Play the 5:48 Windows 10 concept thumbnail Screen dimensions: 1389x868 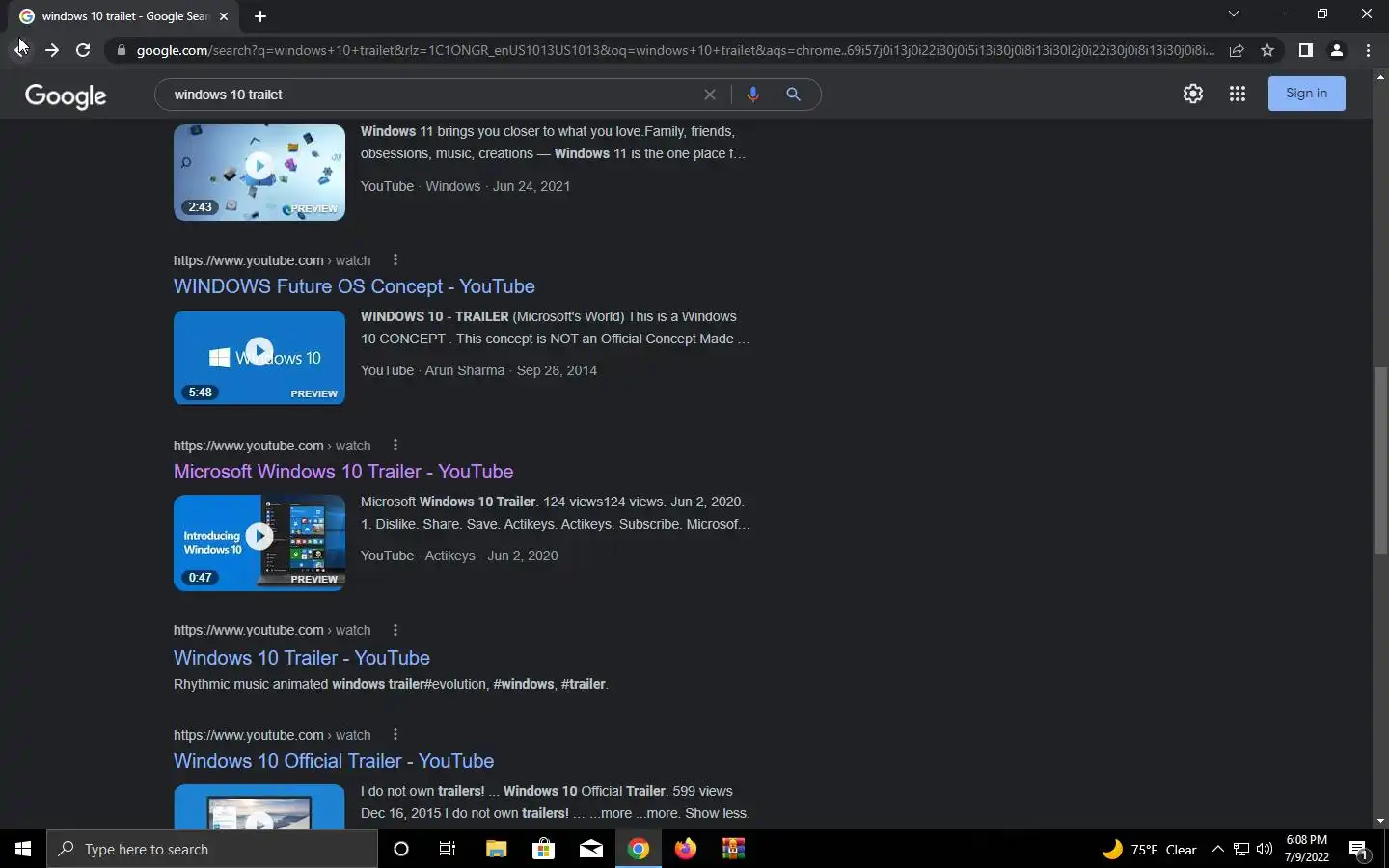coord(259,358)
